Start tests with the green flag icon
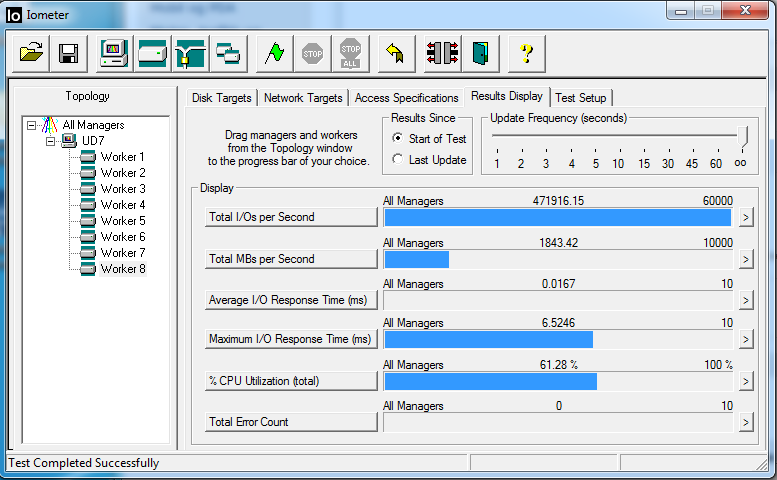Viewport: 777px width, 480px height. 275,53
